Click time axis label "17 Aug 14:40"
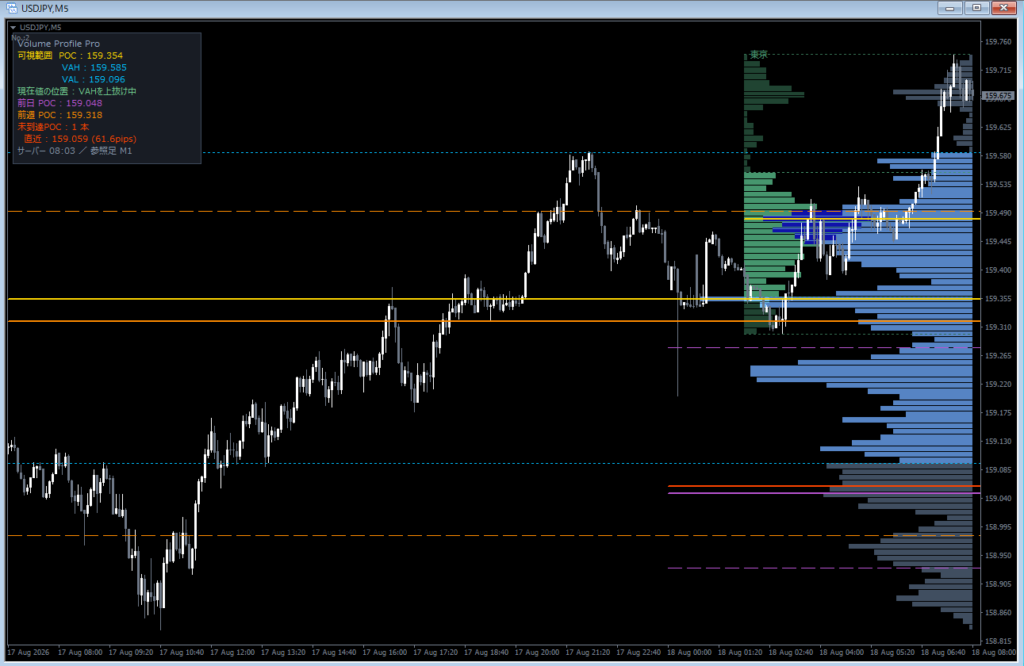1024x666 pixels. tap(332, 652)
